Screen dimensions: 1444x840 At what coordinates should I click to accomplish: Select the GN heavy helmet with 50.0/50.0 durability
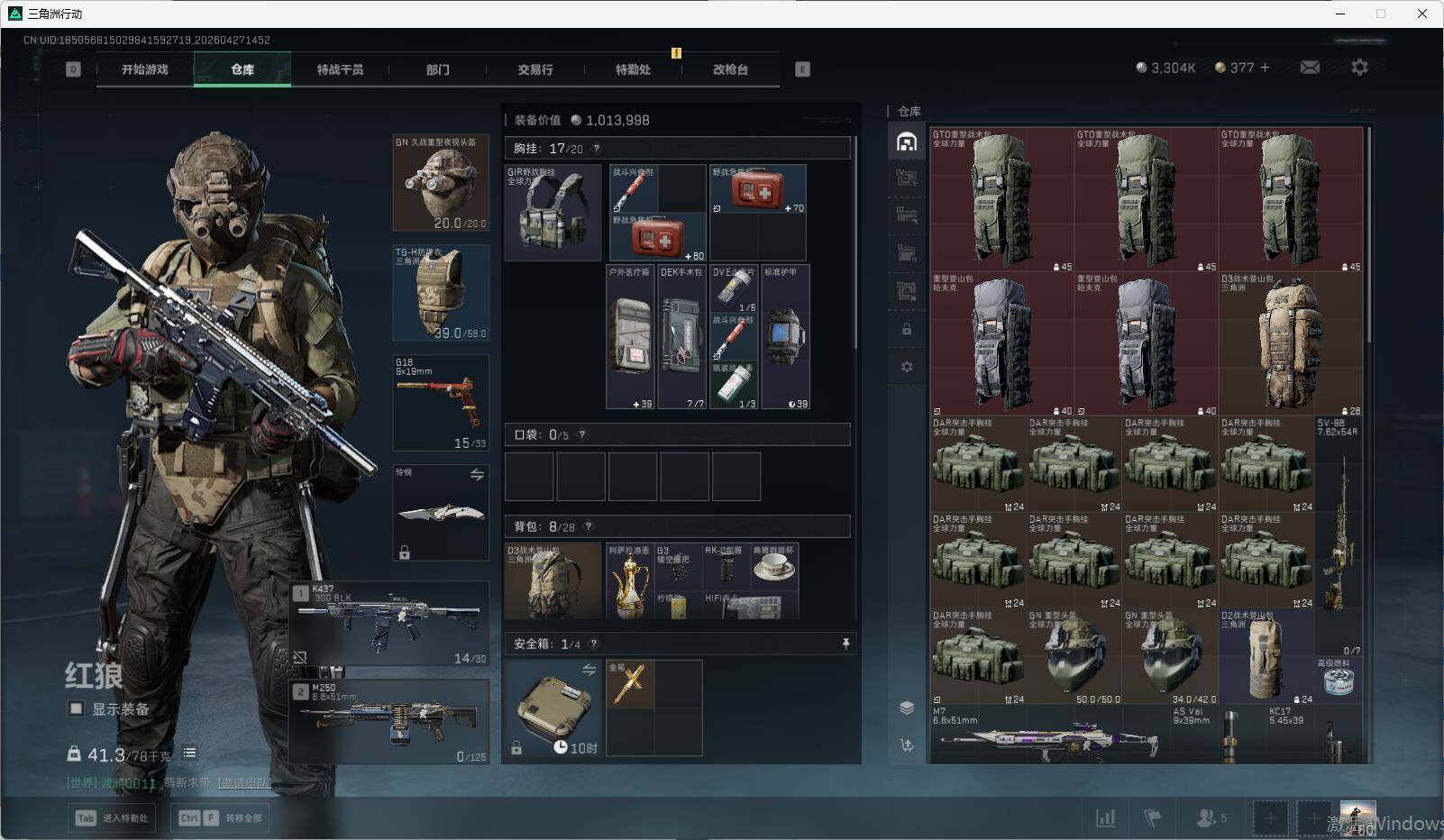coord(1074,657)
